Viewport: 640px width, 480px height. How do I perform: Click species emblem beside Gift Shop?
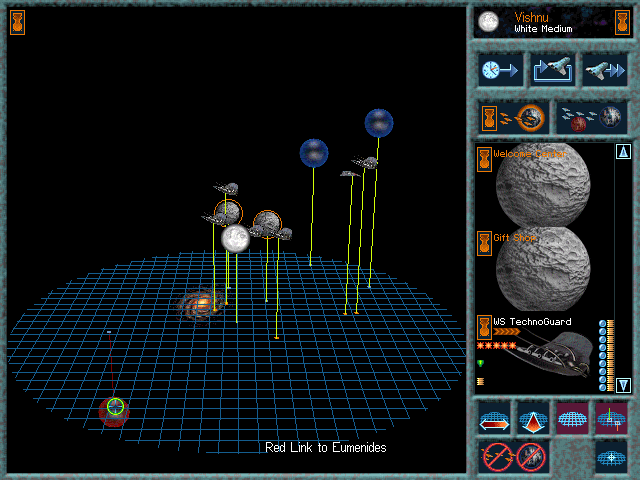pyautogui.click(x=484, y=243)
